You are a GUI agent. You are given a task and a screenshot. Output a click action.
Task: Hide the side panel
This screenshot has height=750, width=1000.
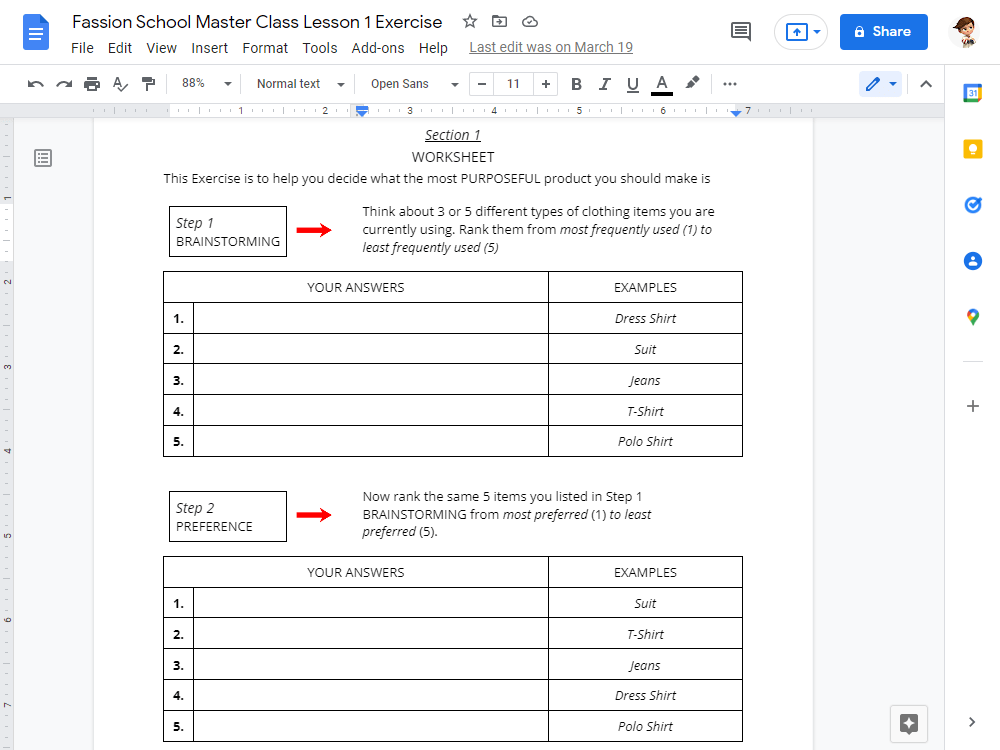pyautogui.click(x=972, y=722)
